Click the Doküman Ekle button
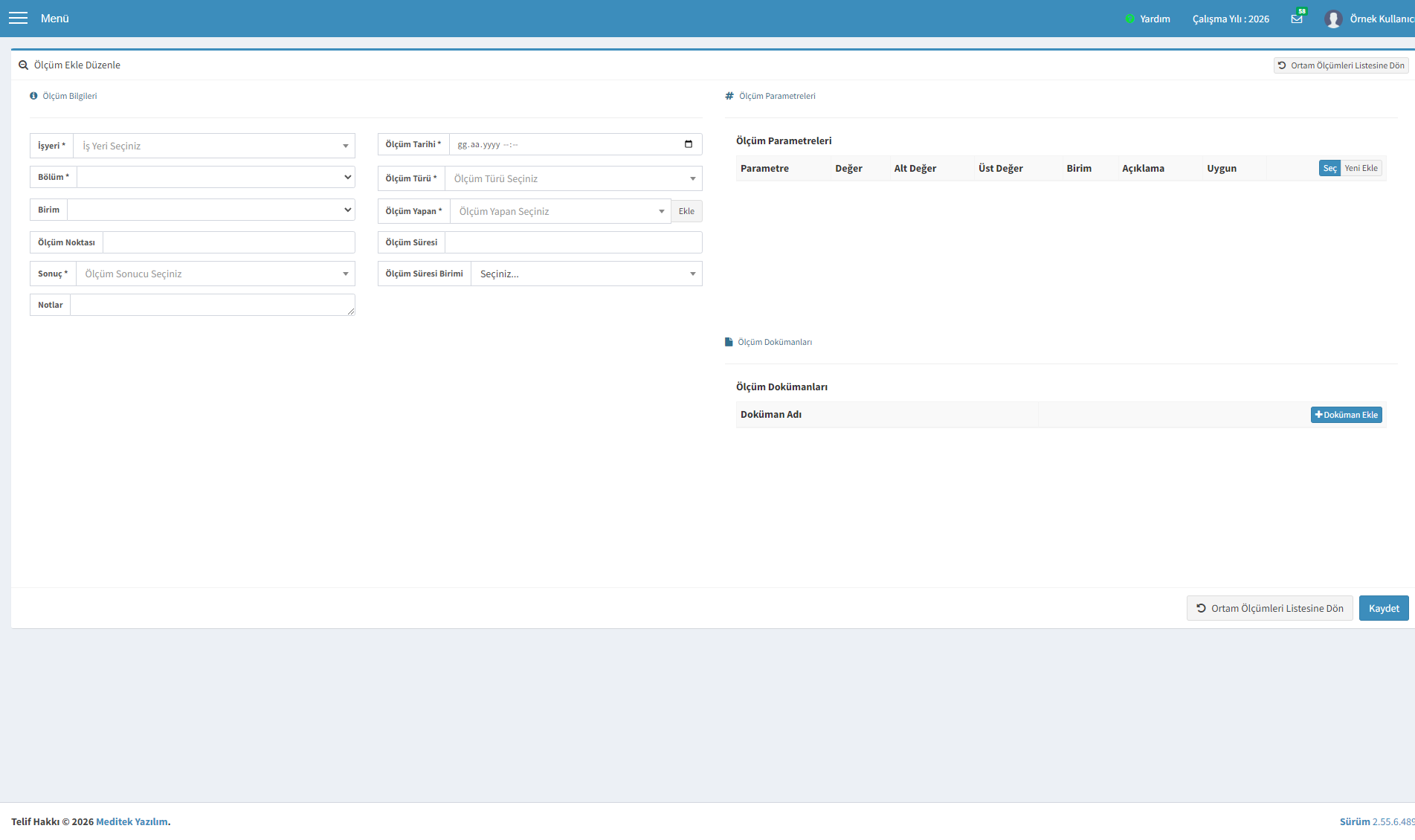 pyautogui.click(x=1346, y=415)
